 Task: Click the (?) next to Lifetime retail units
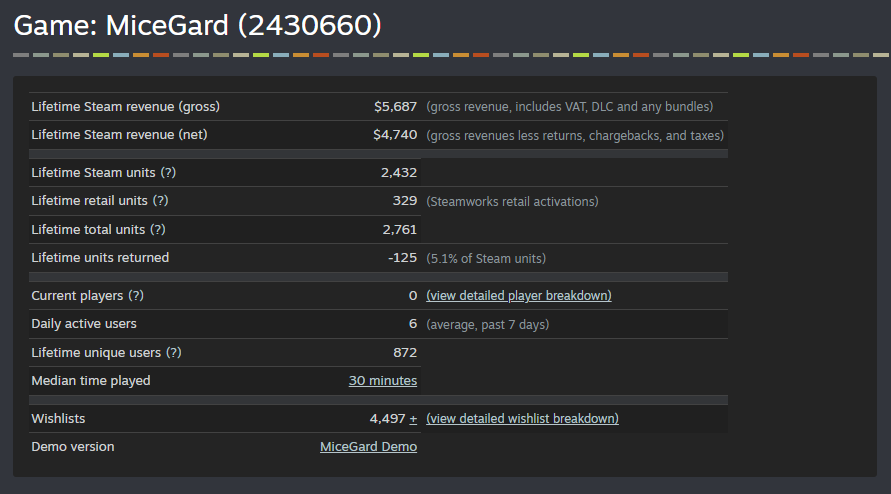[160, 201]
